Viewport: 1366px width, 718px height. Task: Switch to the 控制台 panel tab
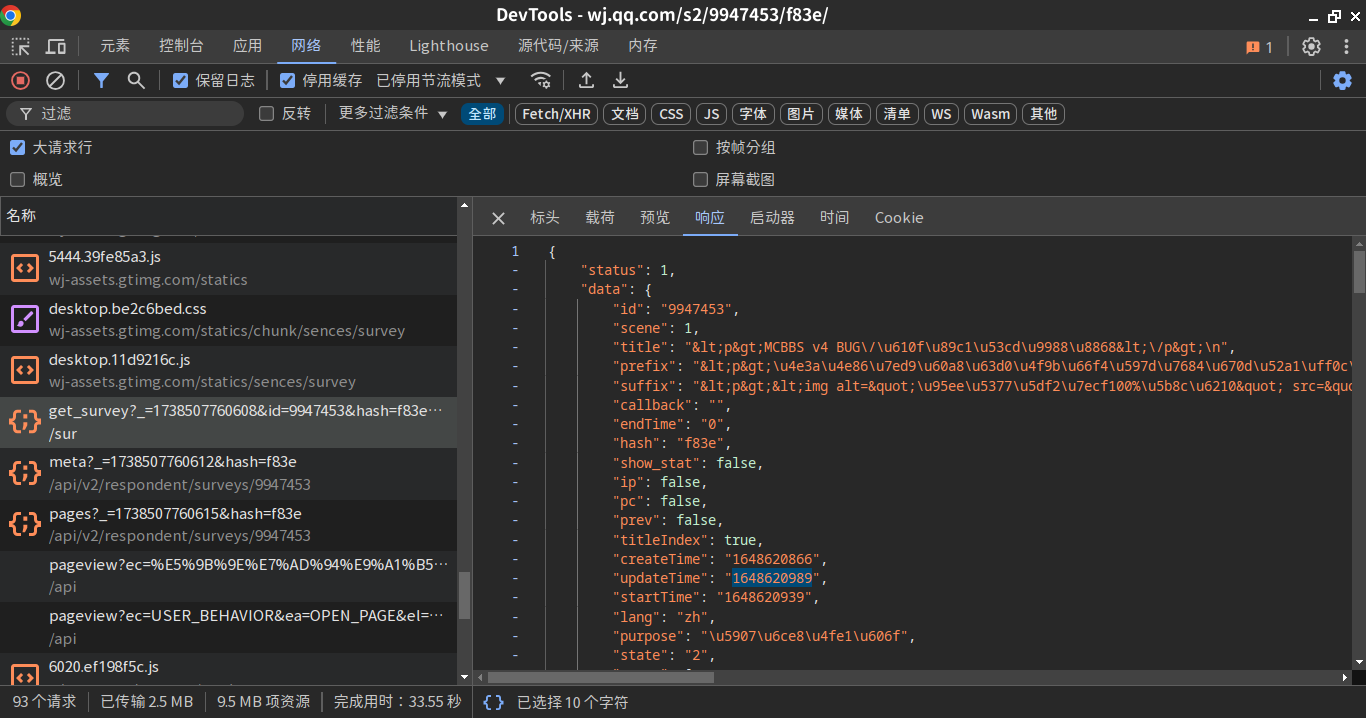pyautogui.click(x=181, y=46)
